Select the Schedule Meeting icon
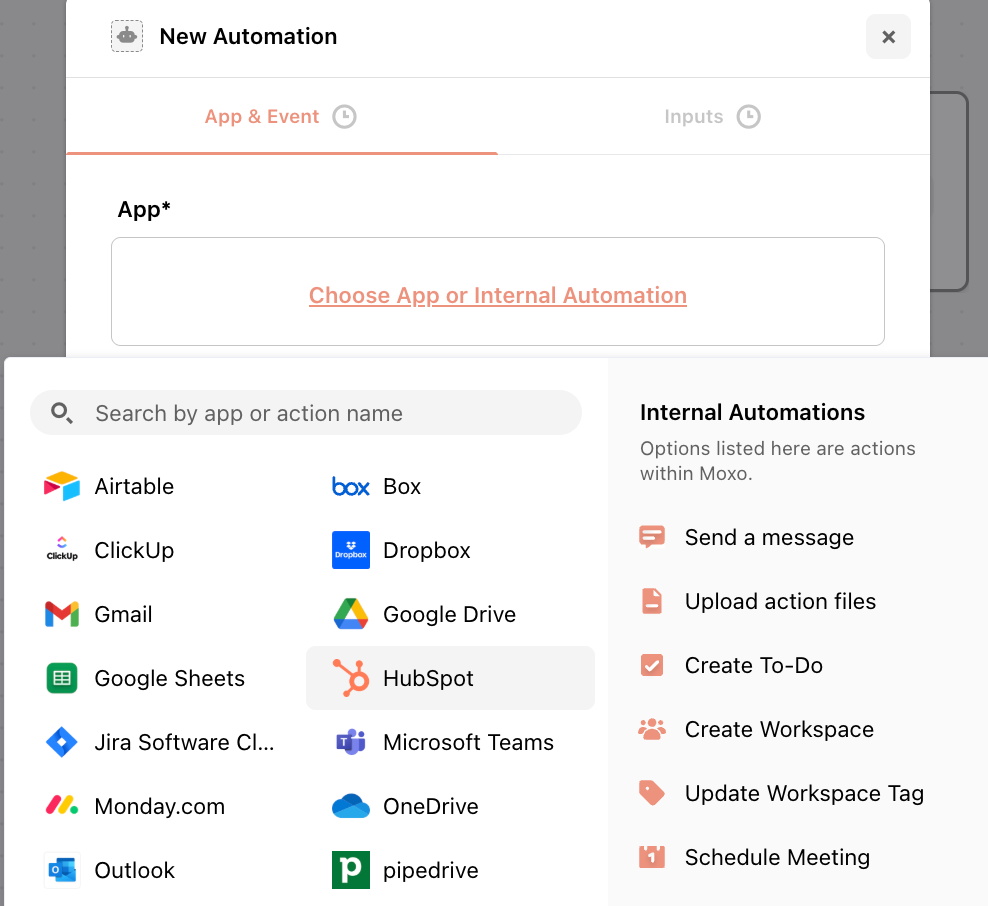Screen dimensions: 988x906 coord(651,857)
